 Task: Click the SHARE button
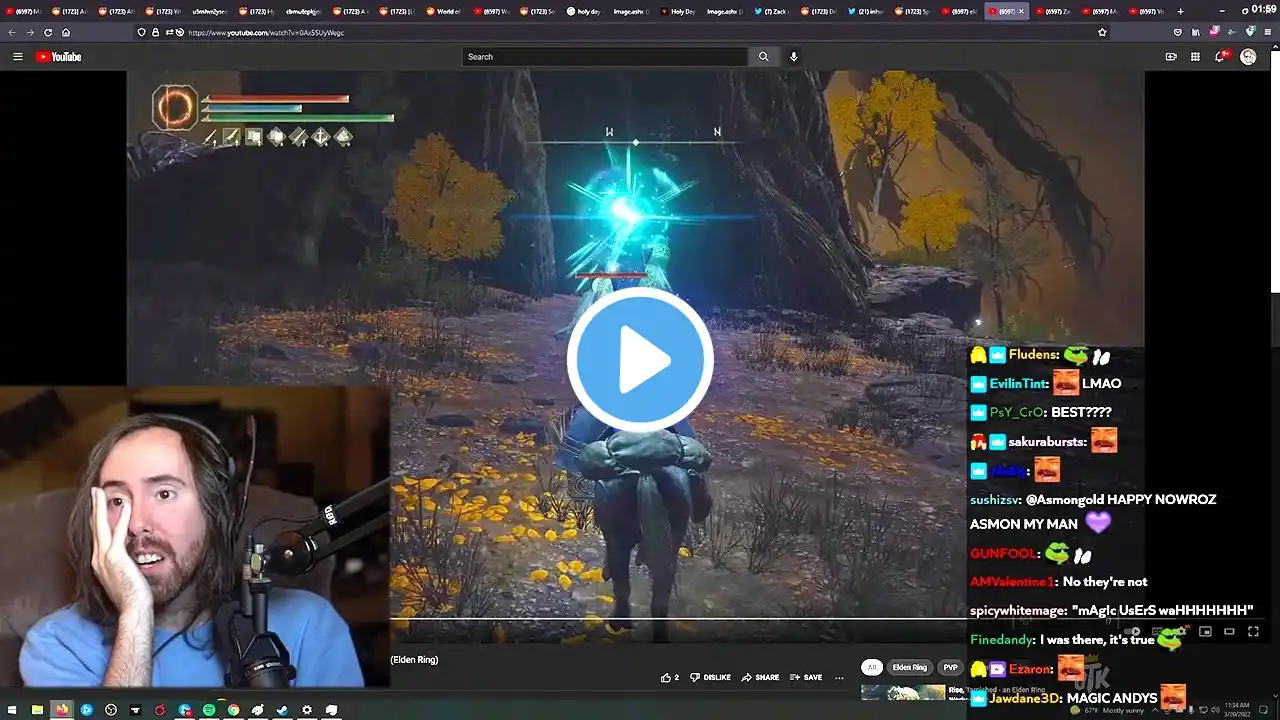760,677
